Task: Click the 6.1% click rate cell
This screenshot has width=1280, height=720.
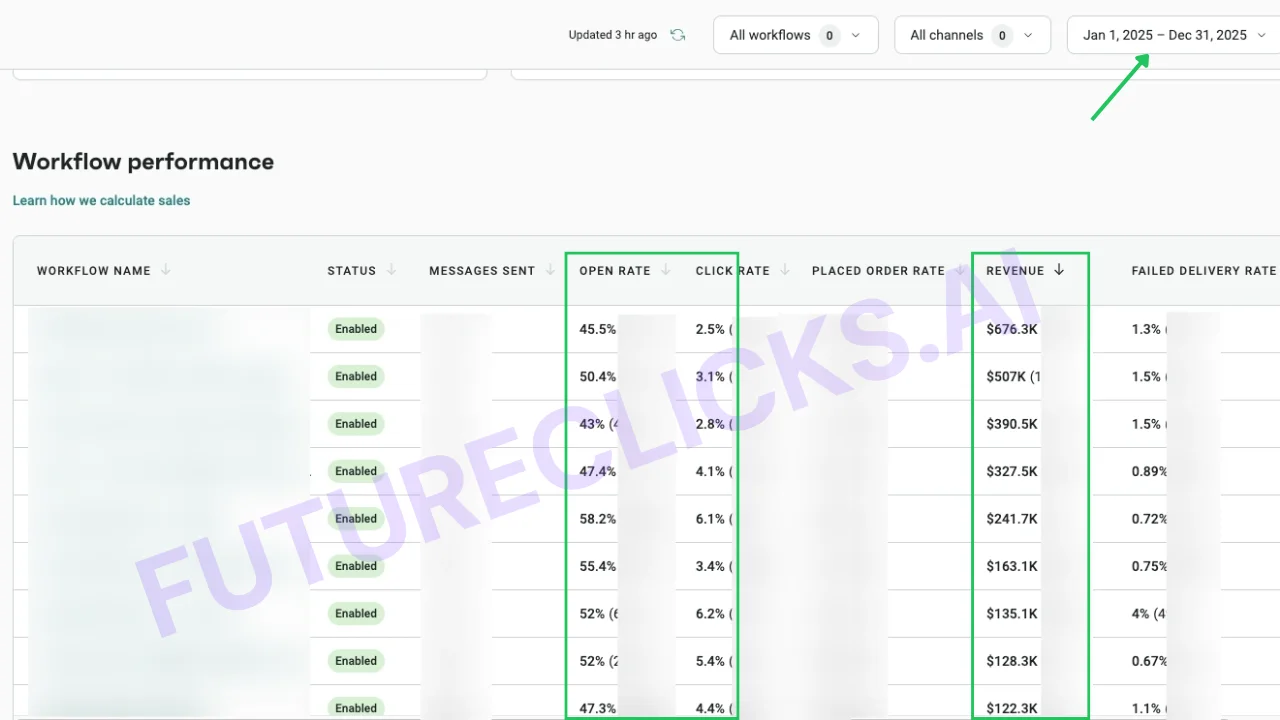Action: click(x=714, y=519)
